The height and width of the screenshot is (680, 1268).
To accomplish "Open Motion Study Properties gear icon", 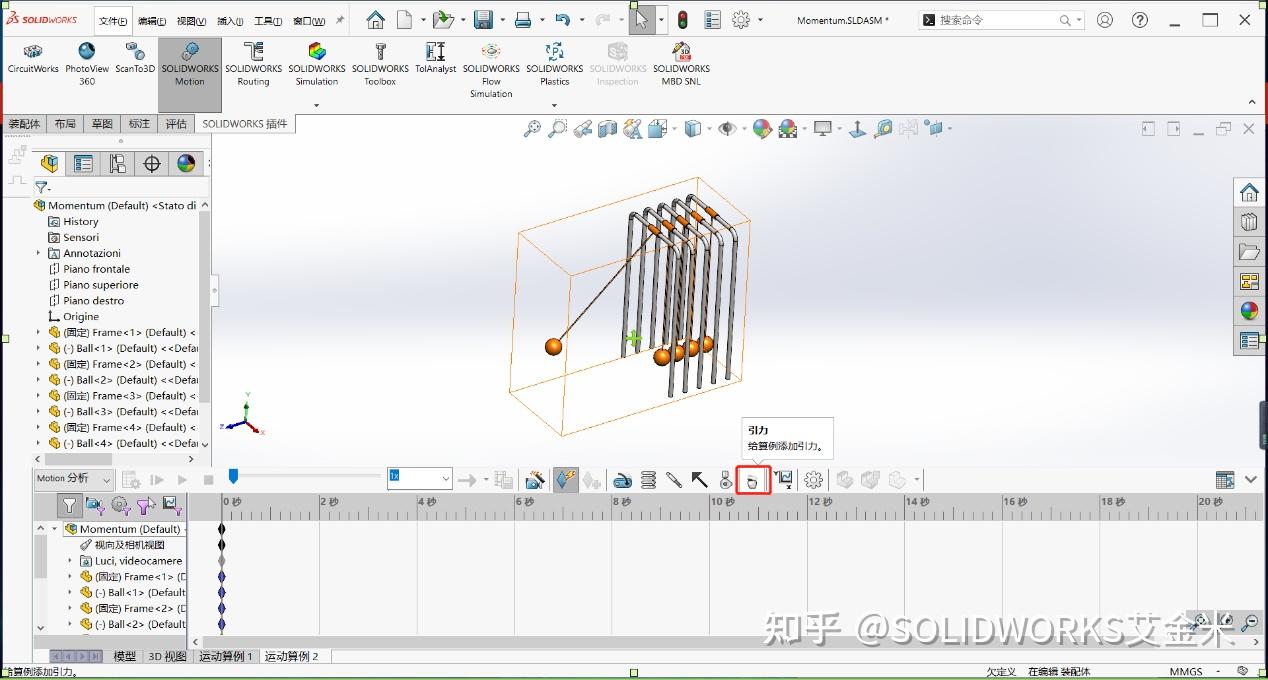I will [813, 480].
